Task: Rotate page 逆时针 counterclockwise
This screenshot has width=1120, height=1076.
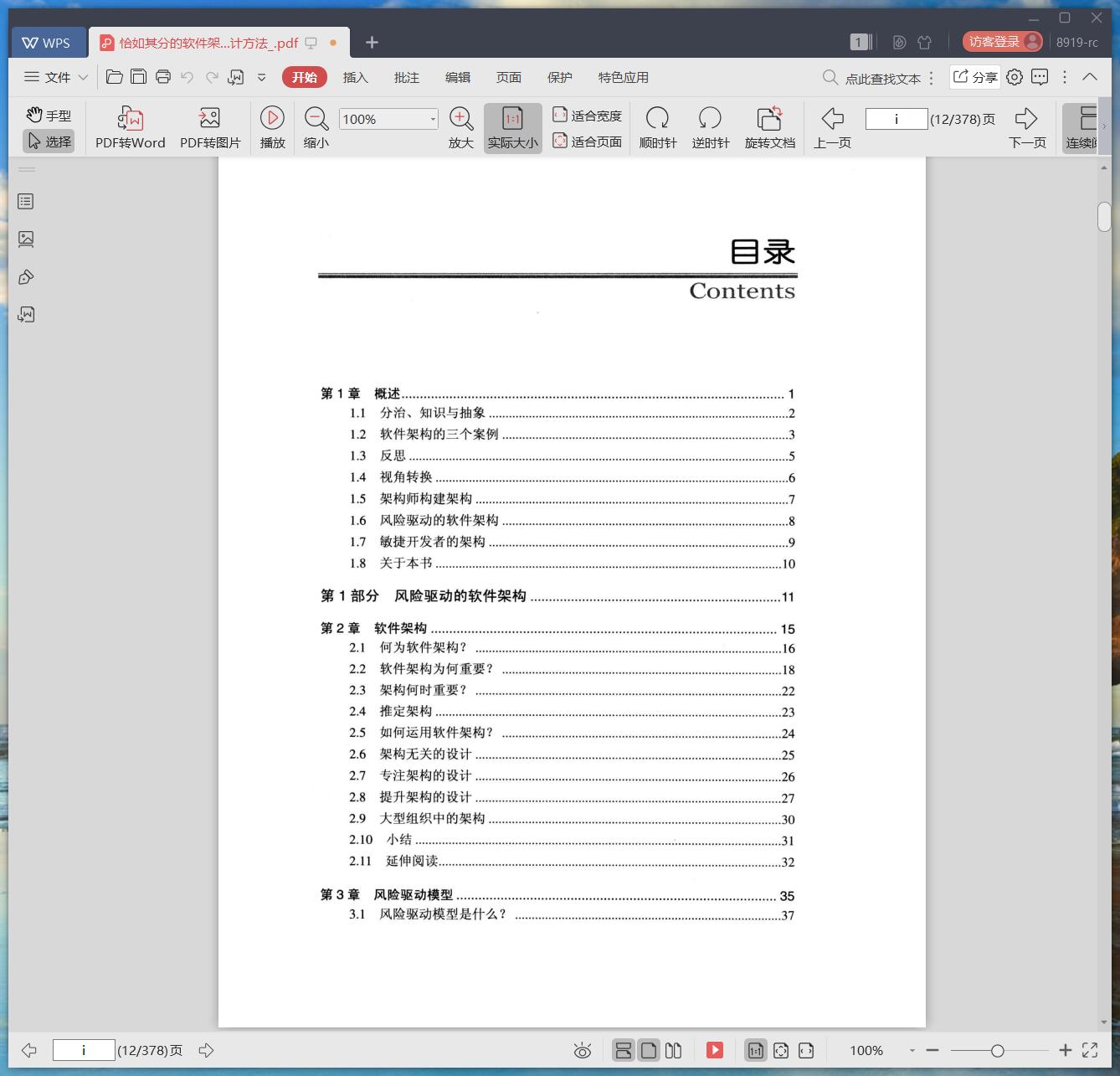Action: point(711,128)
